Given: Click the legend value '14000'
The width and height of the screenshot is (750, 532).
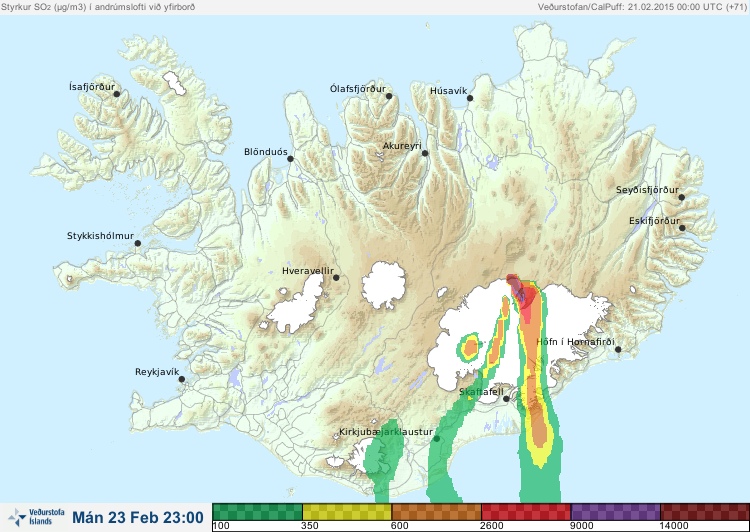Looking at the screenshot, I should pos(674,526).
